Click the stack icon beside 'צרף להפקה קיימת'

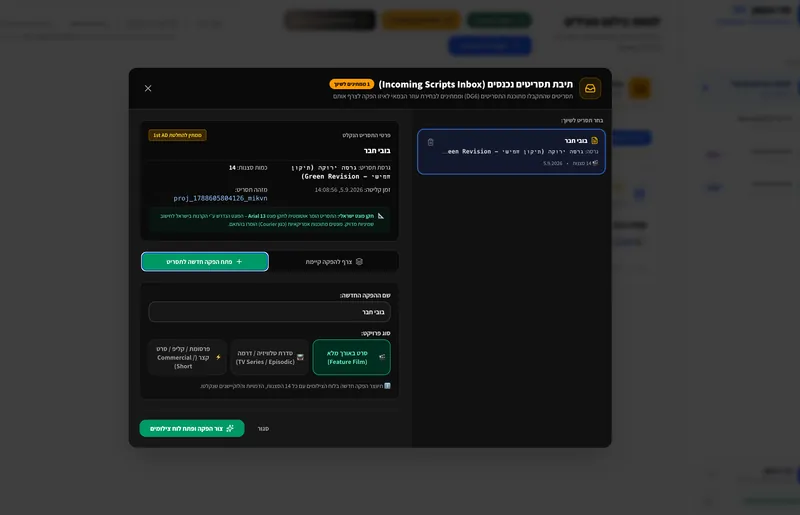click(359, 262)
